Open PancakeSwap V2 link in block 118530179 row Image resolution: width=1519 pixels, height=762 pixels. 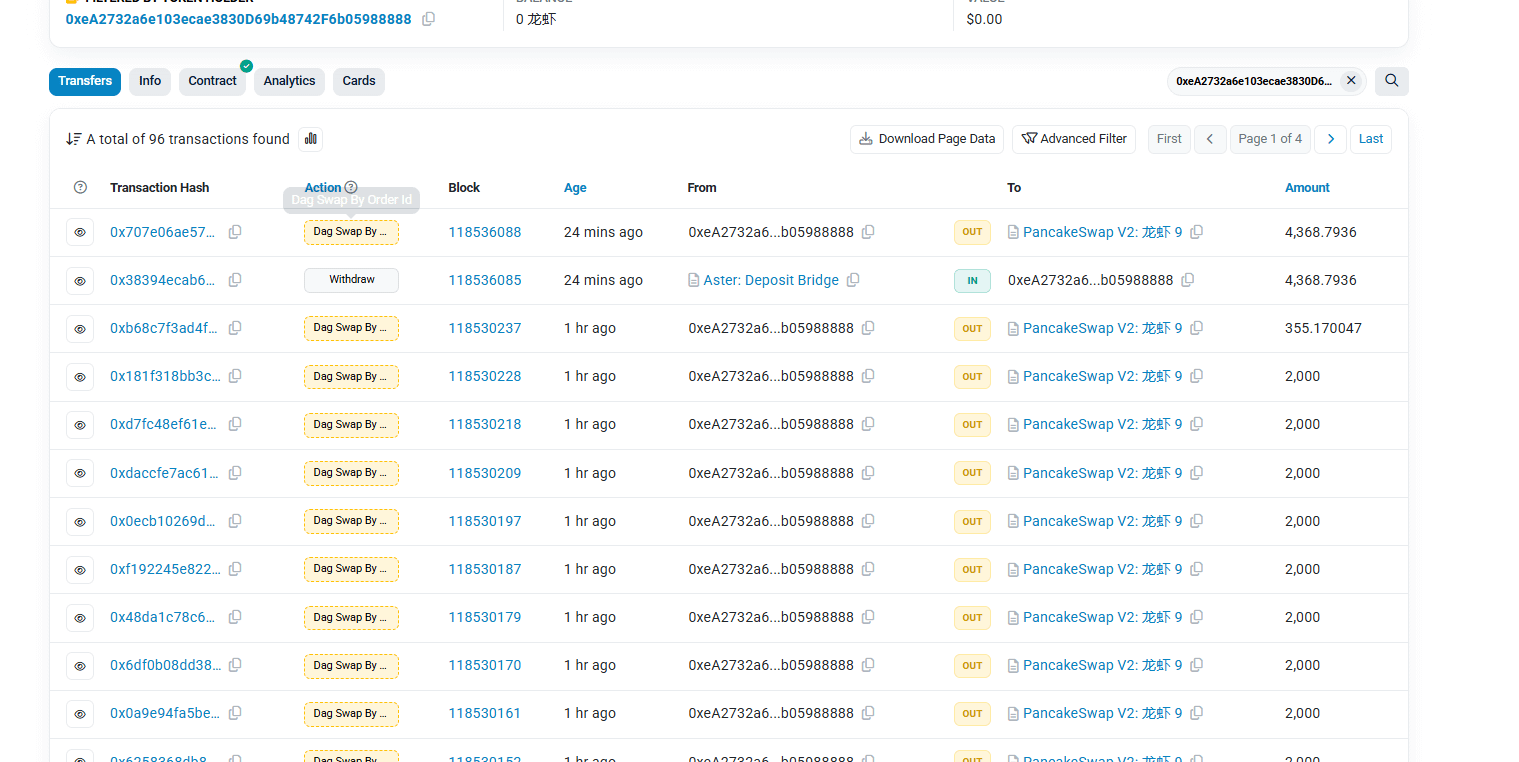[x=1102, y=617]
